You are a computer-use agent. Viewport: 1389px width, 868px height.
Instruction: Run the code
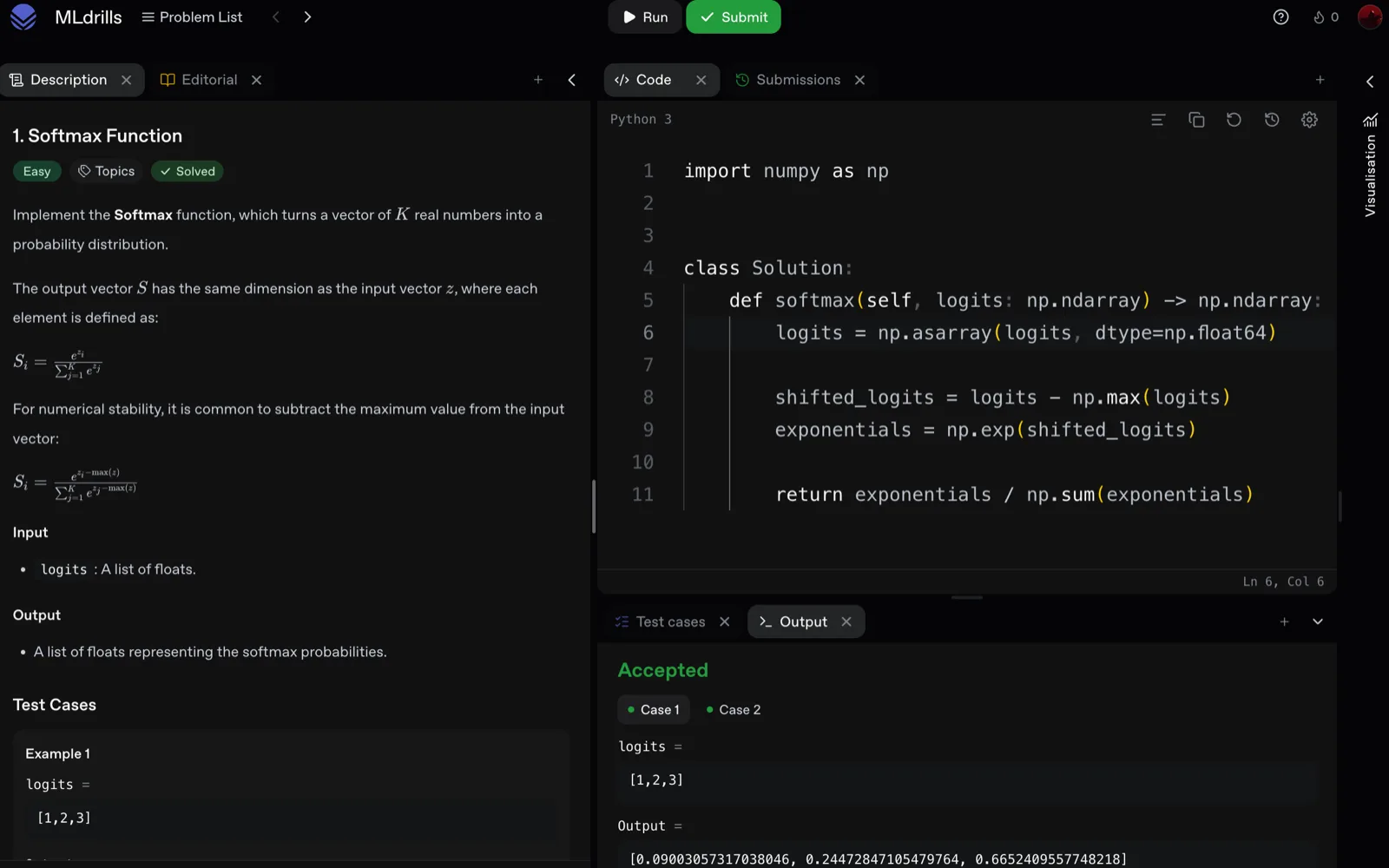coord(645,16)
